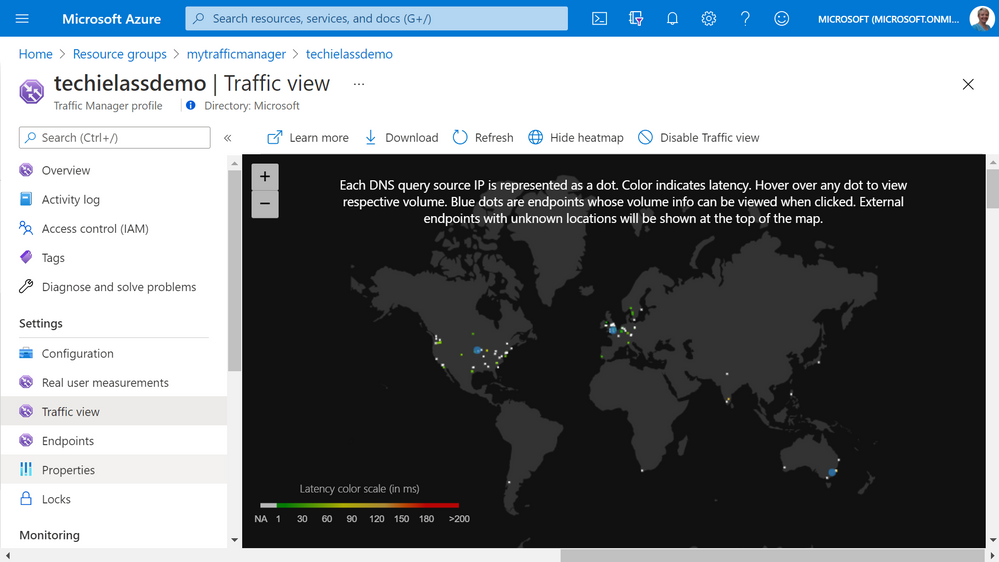Click the blue endpoint dot in Europe
This screenshot has width=999, height=562.
(x=613, y=330)
